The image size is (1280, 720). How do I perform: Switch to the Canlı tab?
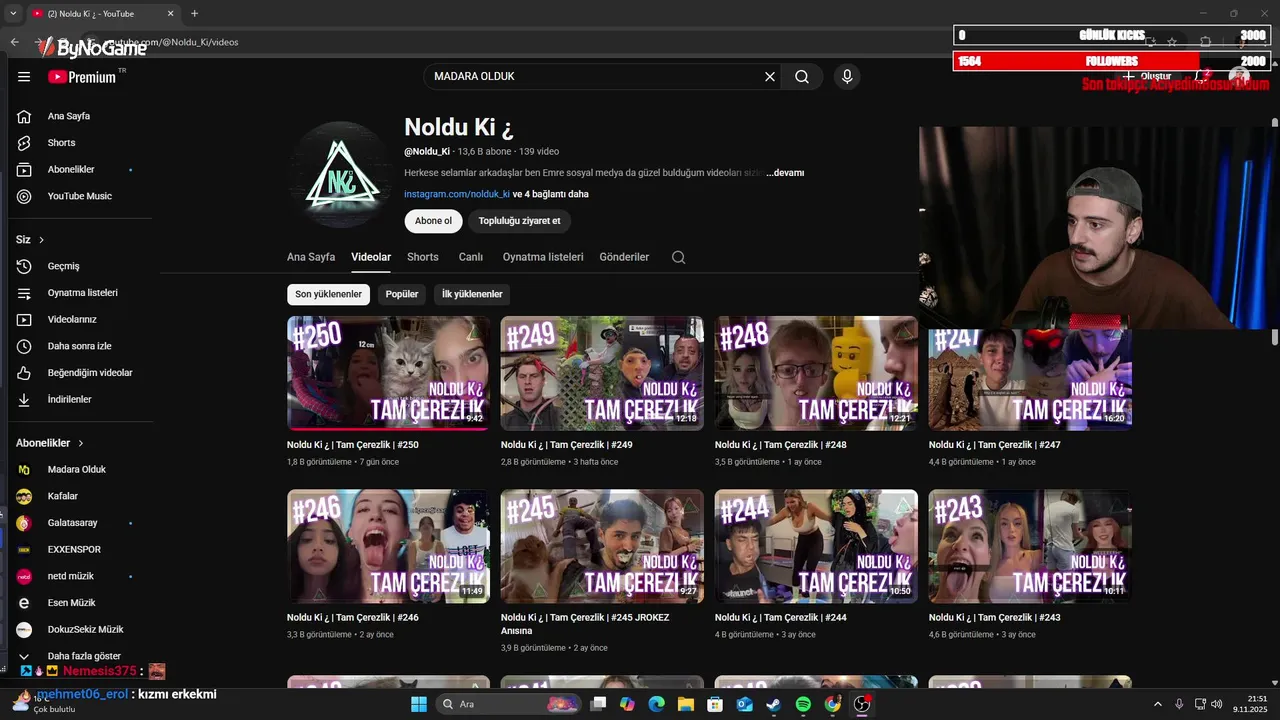pyautogui.click(x=471, y=257)
